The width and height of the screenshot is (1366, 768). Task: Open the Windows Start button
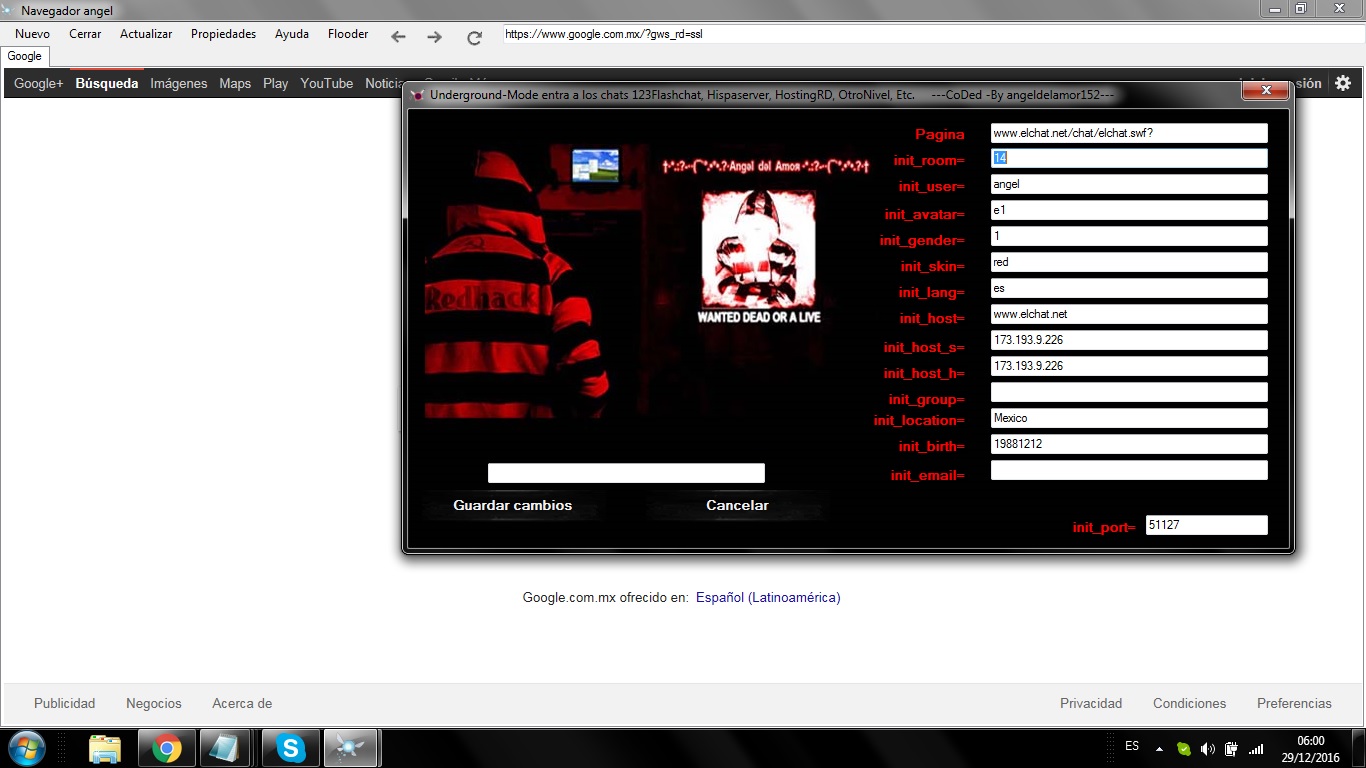click(x=26, y=748)
